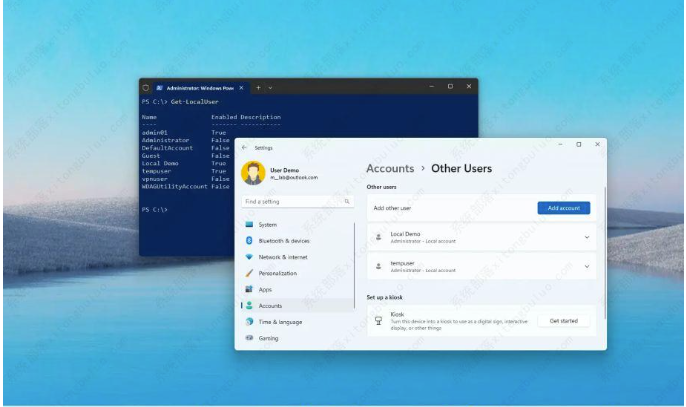
Task: Click the Settings content scrollbar
Action: pos(605,253)
